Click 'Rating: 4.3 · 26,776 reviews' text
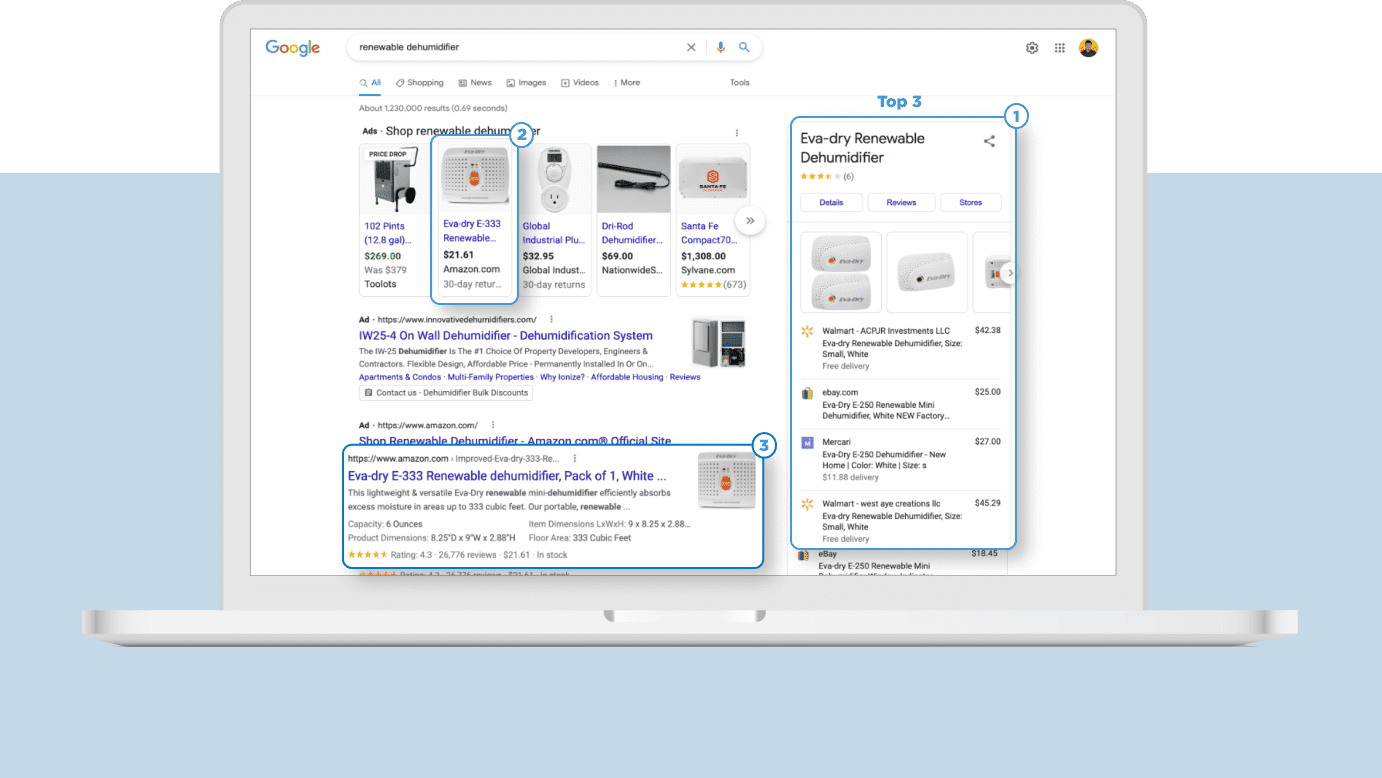Image resolution: width=1382 pixels, height=778 pixels. (444, 554)
